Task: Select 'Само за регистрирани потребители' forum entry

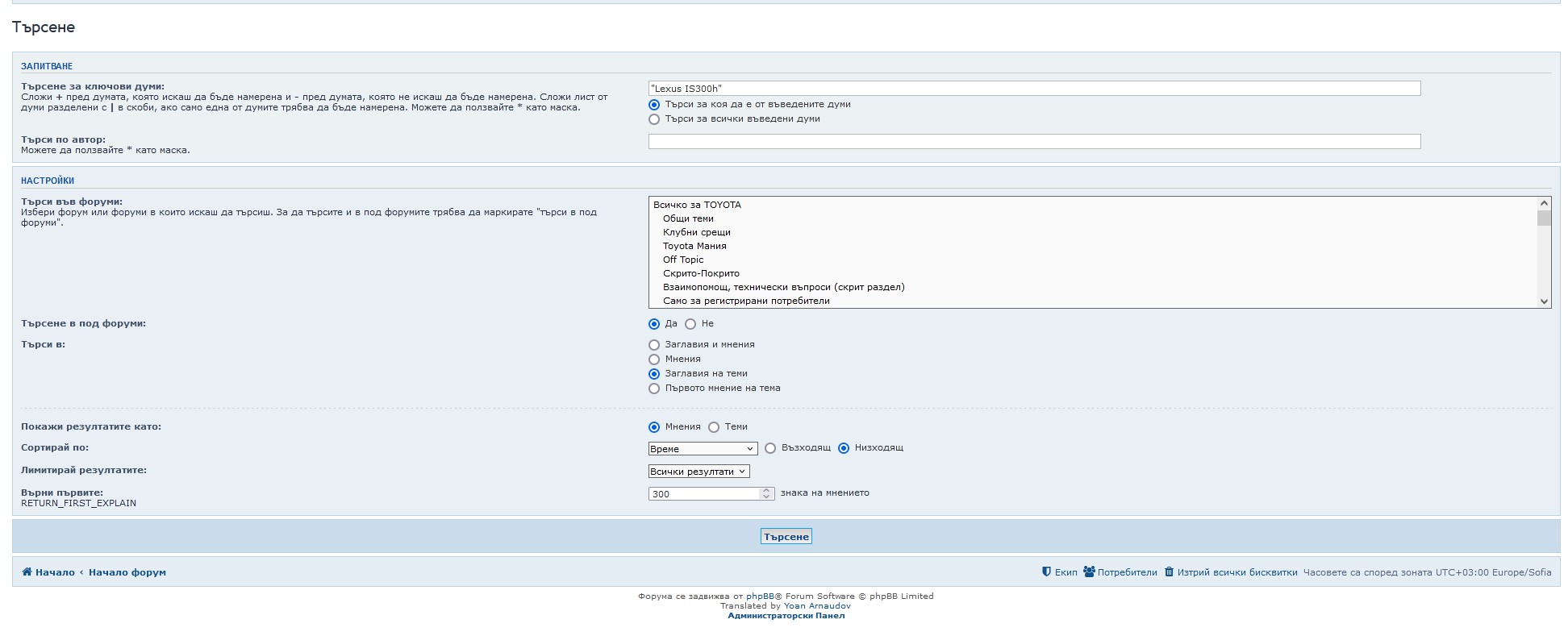Action: point(1093,301)
